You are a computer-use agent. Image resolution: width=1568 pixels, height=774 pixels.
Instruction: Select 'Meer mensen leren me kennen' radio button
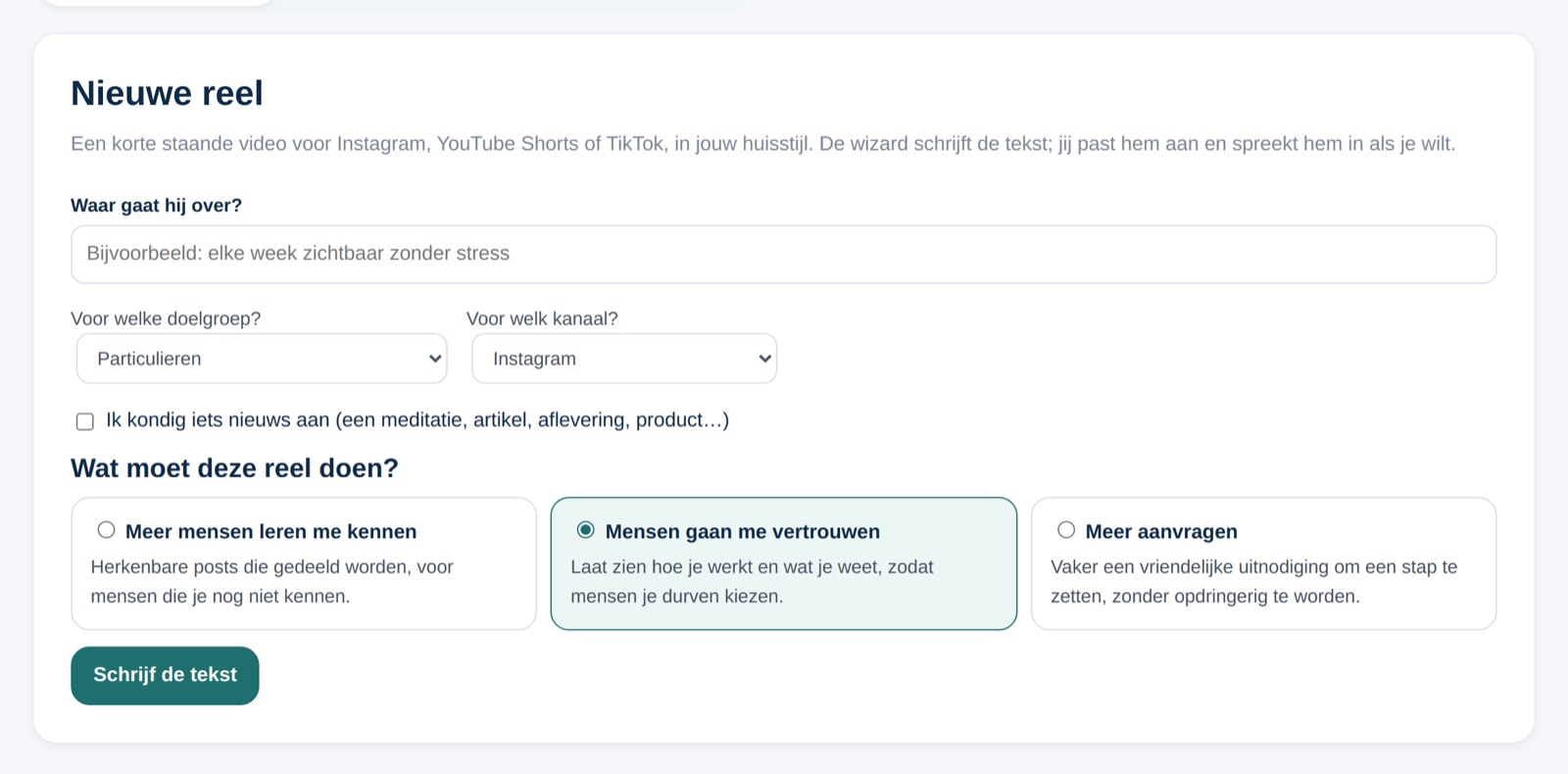coord(106,530)
